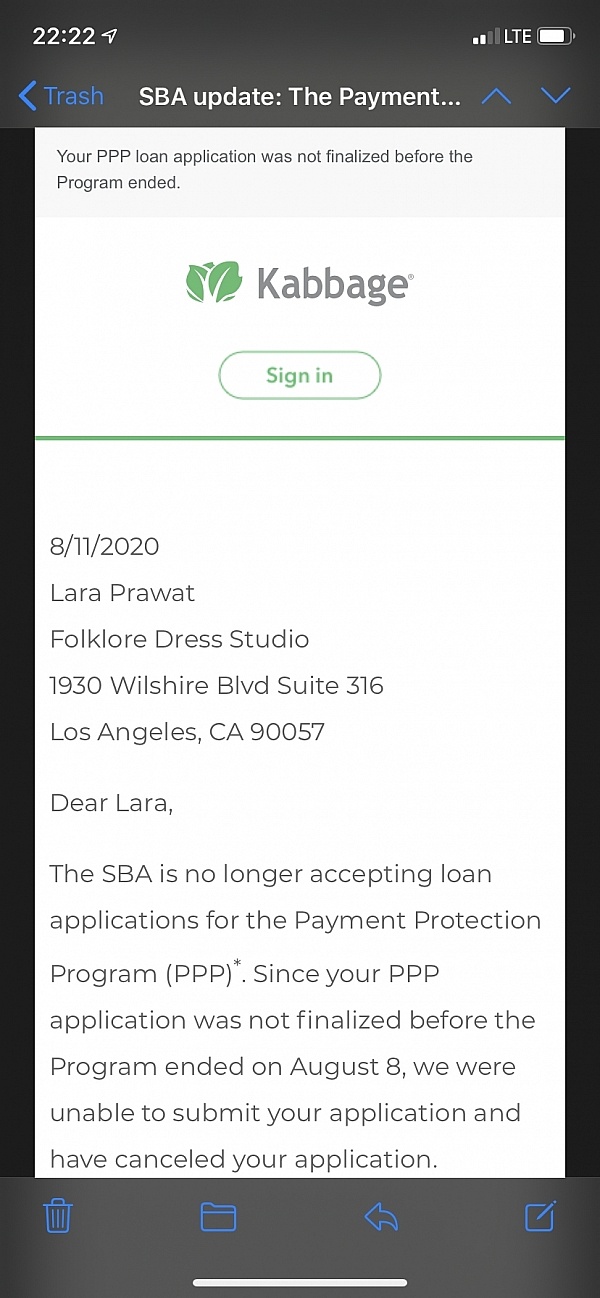Tap the home indicator bar
Viewport: 600px width, 1298px height.
pos(300,1283)
